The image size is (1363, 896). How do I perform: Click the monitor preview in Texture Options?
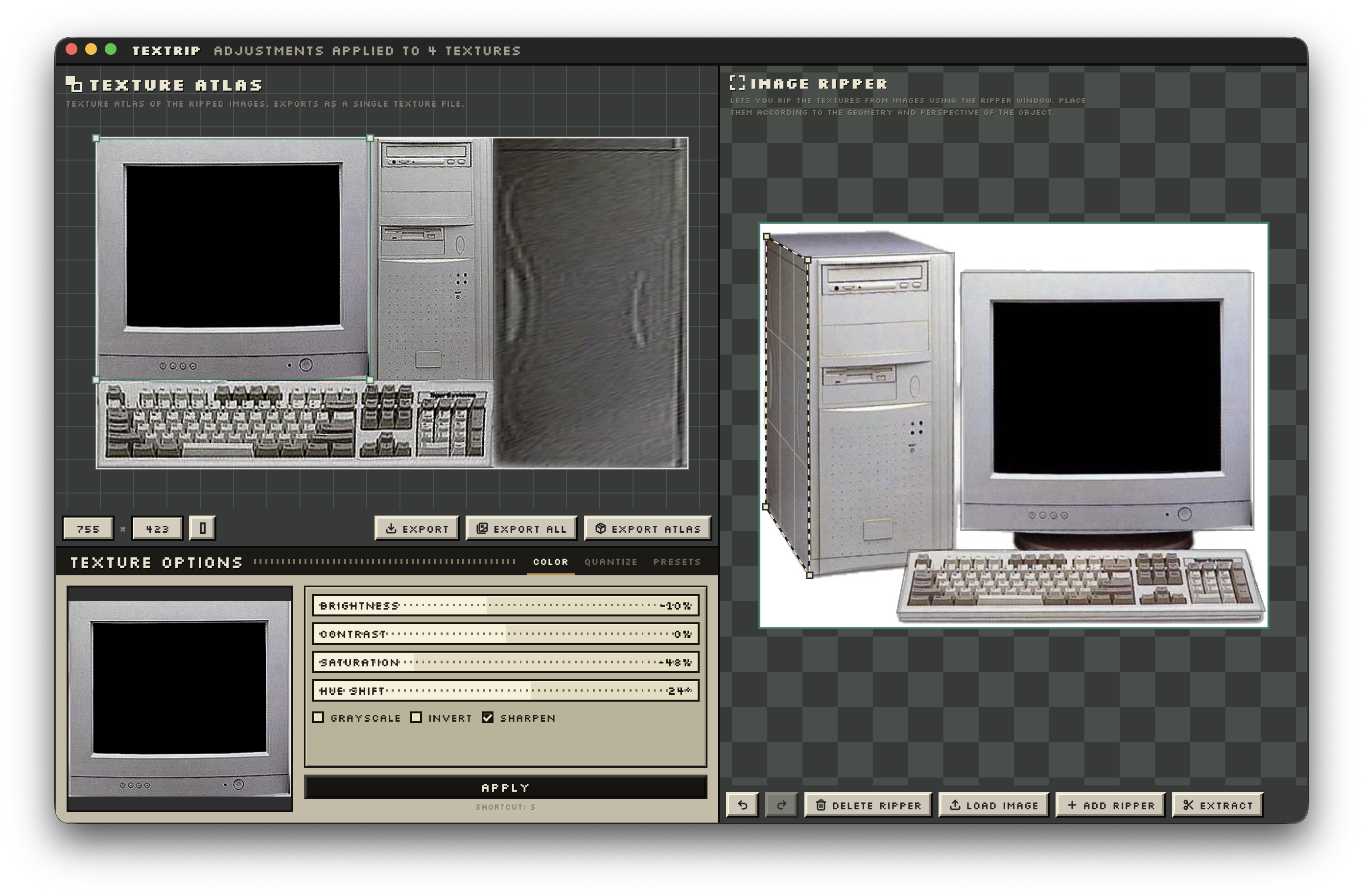click(x=179, y=698)
